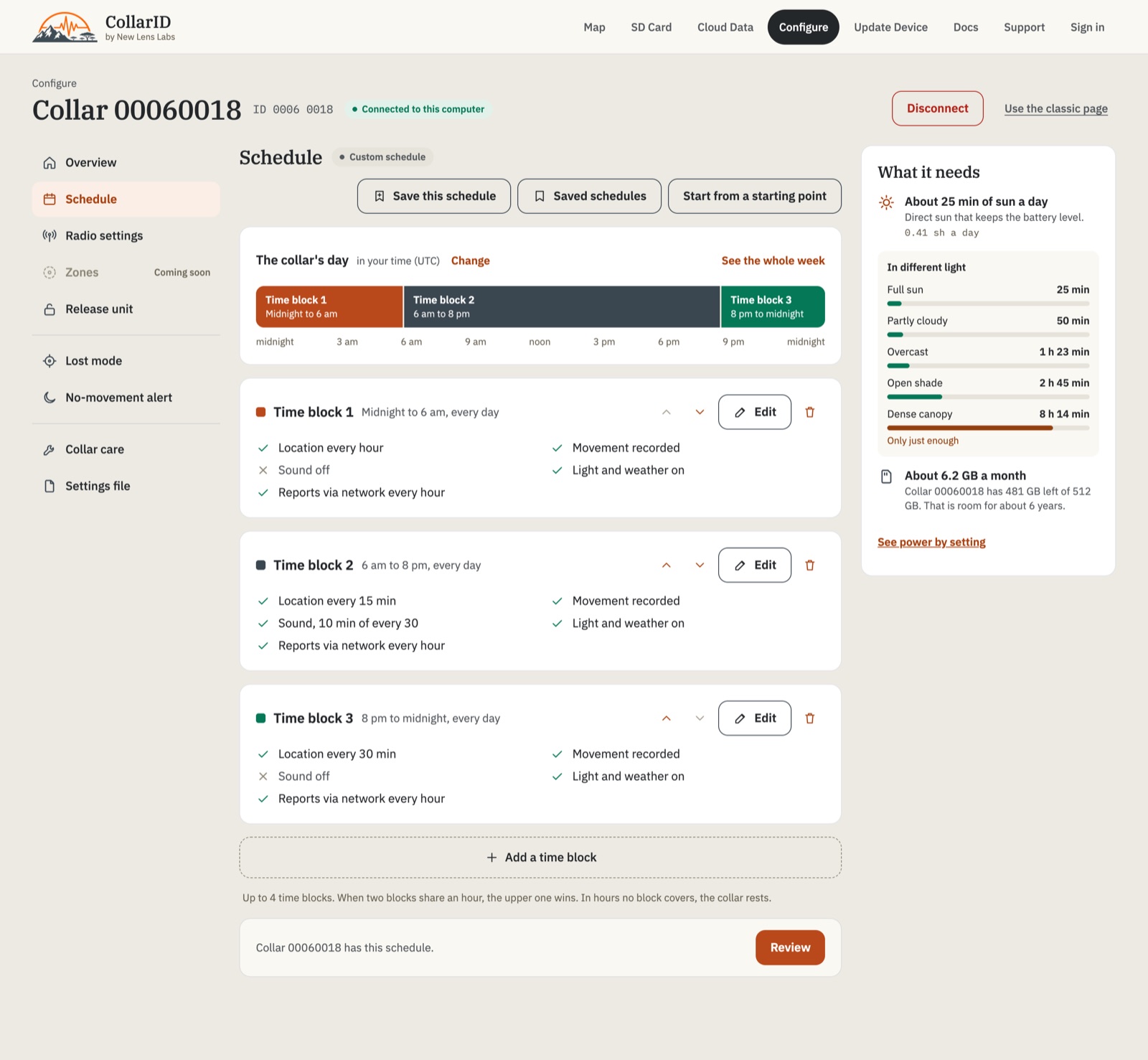1148x1060 pixels.
Task: Move Time block 3 up
Action: tap(667, 718)
